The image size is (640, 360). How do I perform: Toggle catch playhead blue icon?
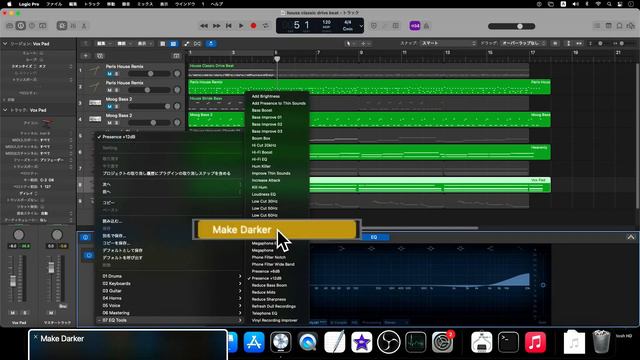click(x=211, y=43)
